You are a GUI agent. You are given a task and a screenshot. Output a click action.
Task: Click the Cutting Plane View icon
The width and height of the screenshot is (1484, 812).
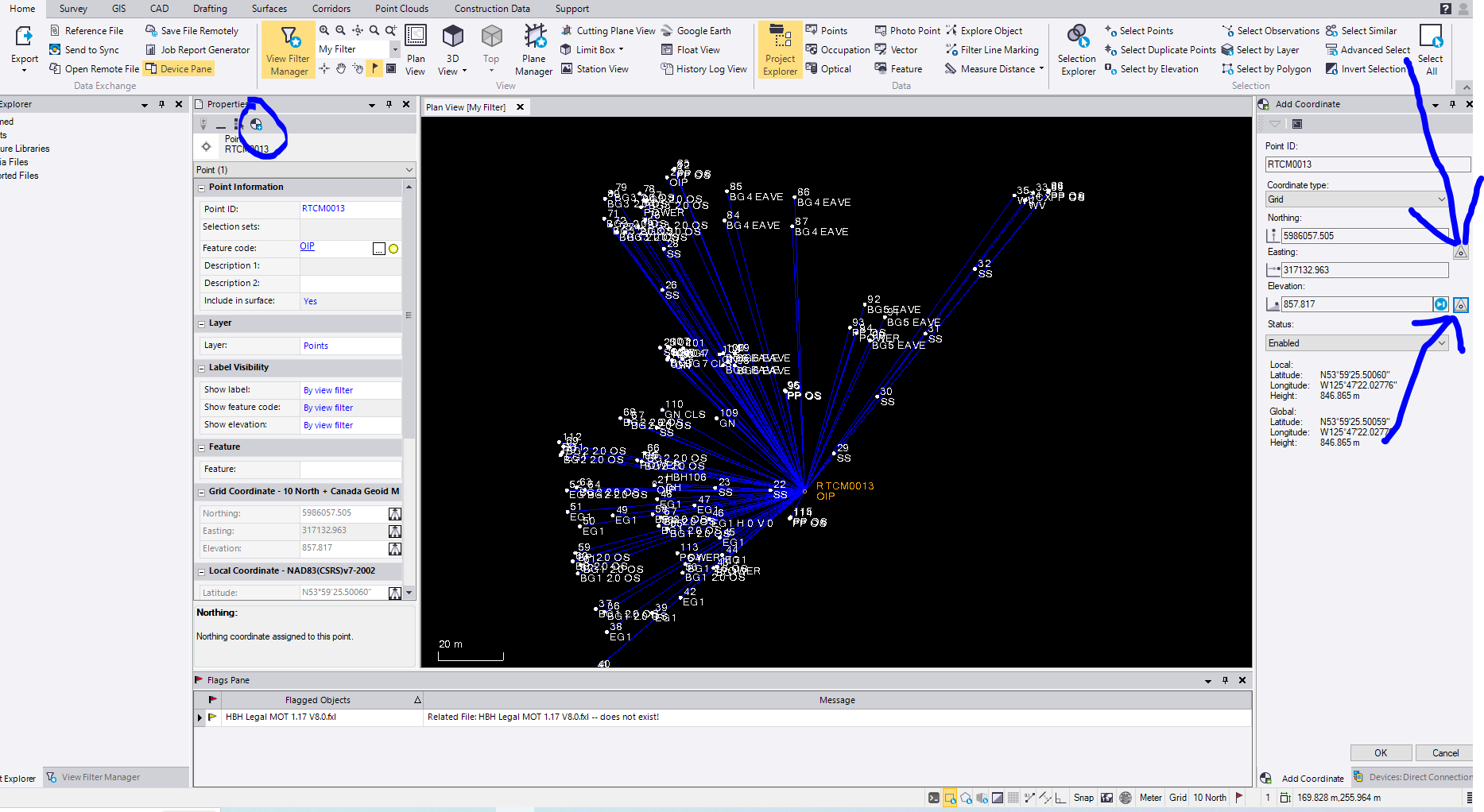pos(567,31)
